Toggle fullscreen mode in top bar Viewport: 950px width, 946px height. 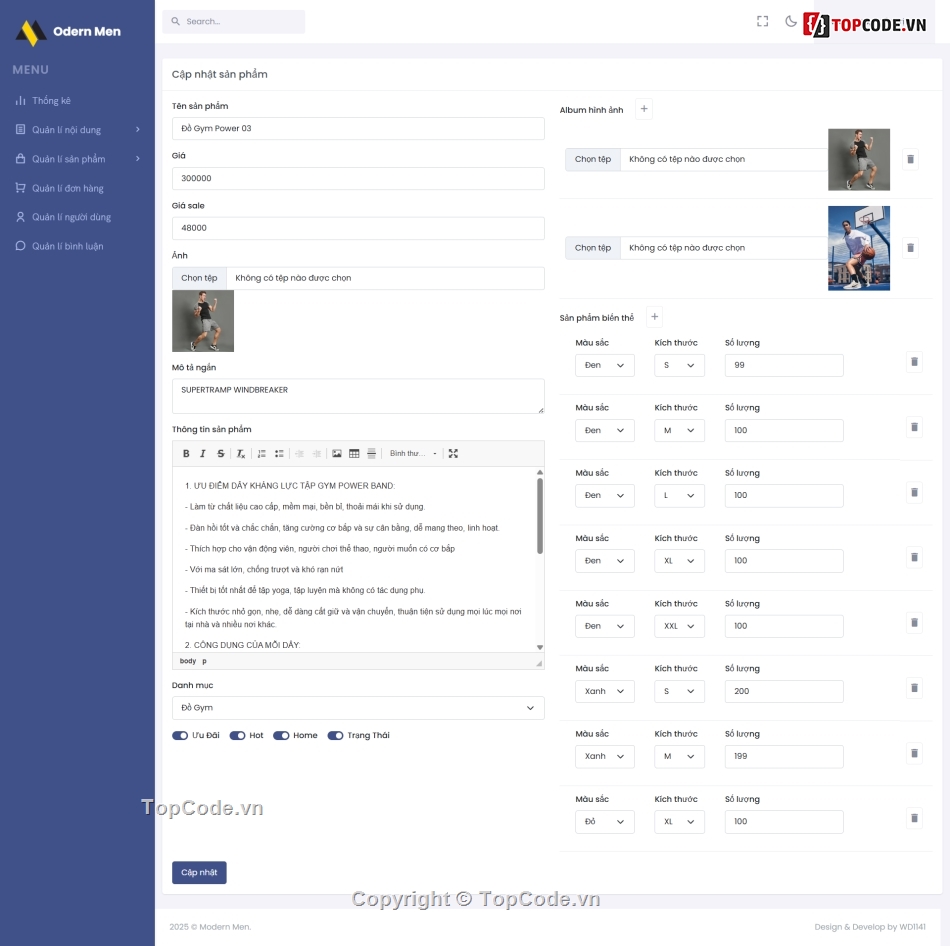[763, 21]
